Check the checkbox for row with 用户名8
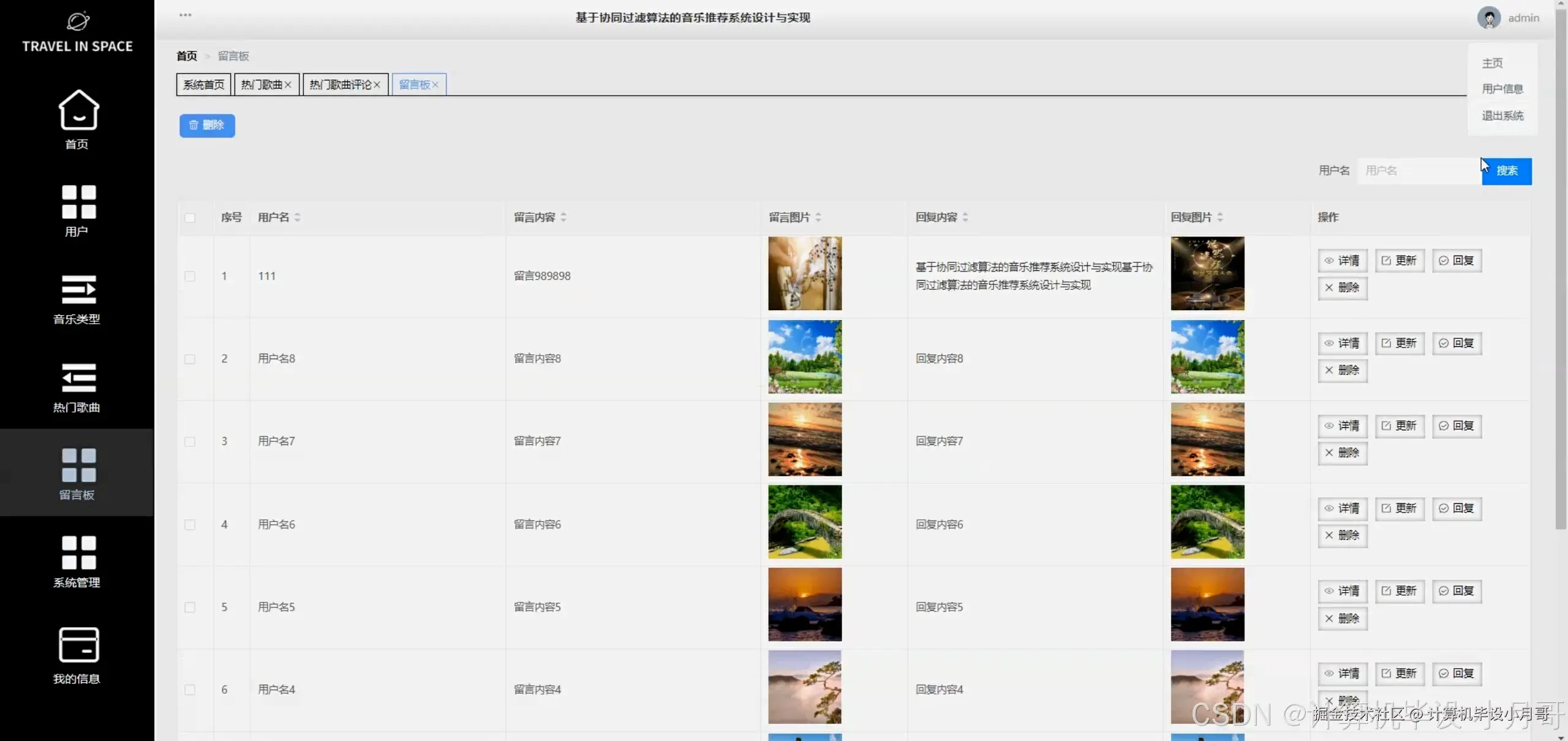 [x=190, y=359]
